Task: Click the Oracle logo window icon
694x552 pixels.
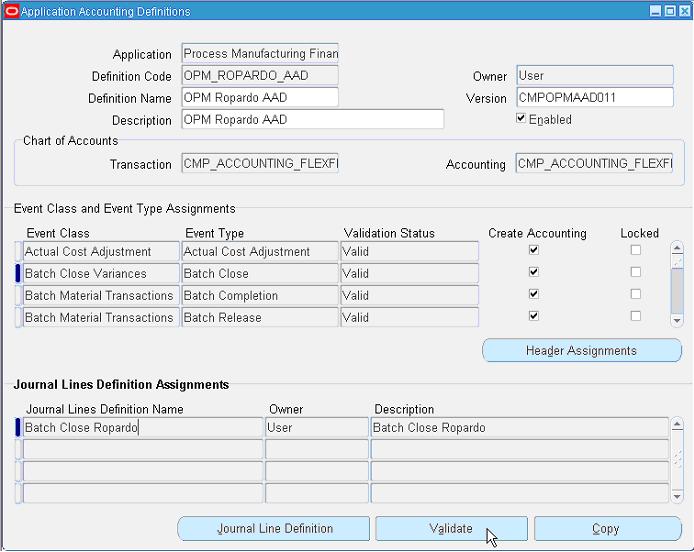Action: click(12, 11)
